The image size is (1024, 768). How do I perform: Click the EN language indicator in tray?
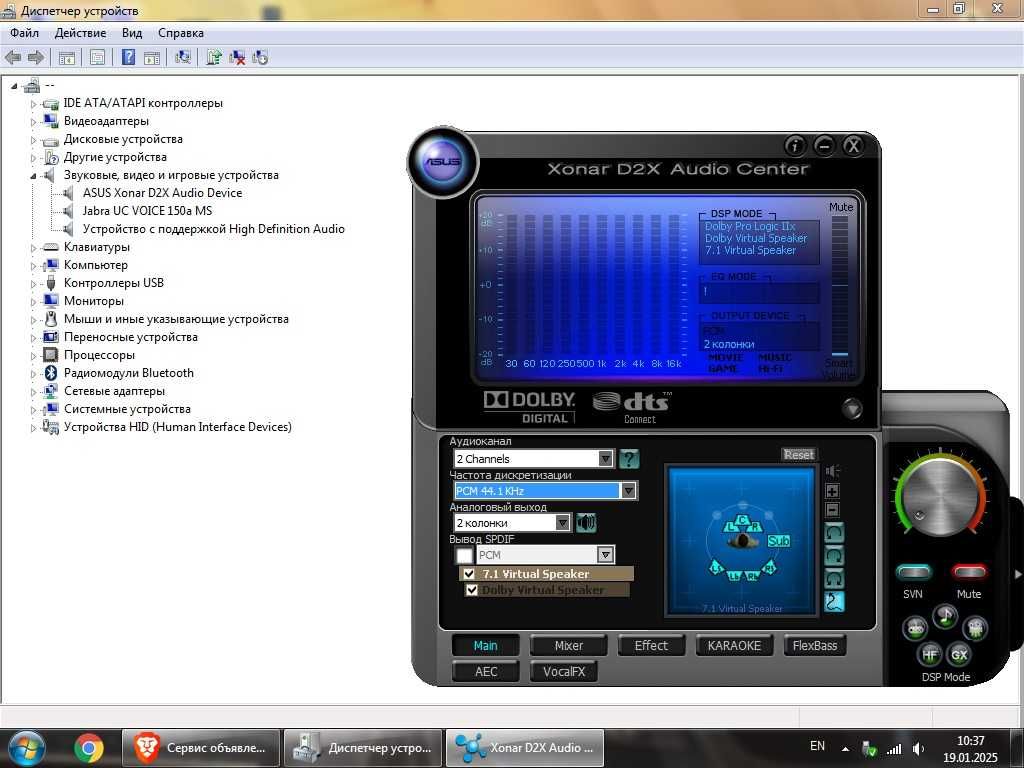tap(817, 746)
